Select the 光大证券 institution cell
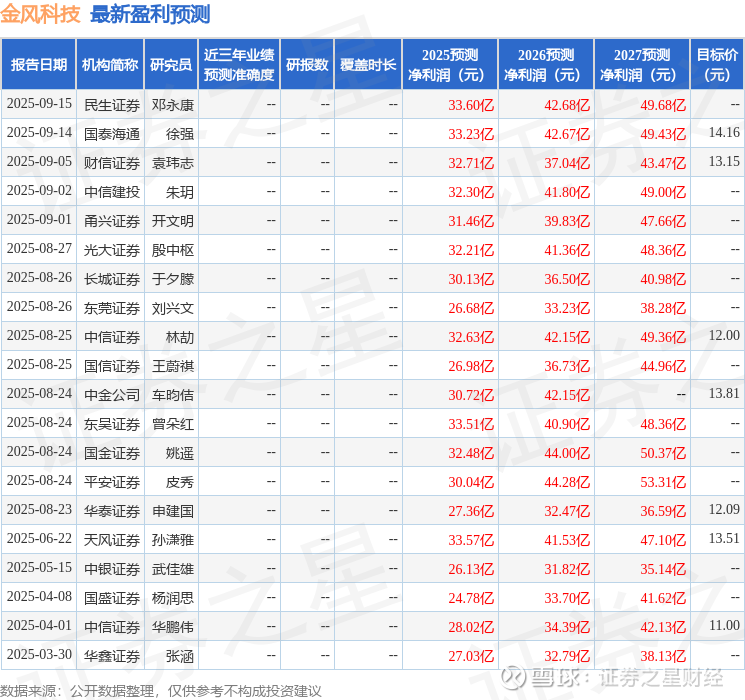The image size is (745, 700). [112, 250]
